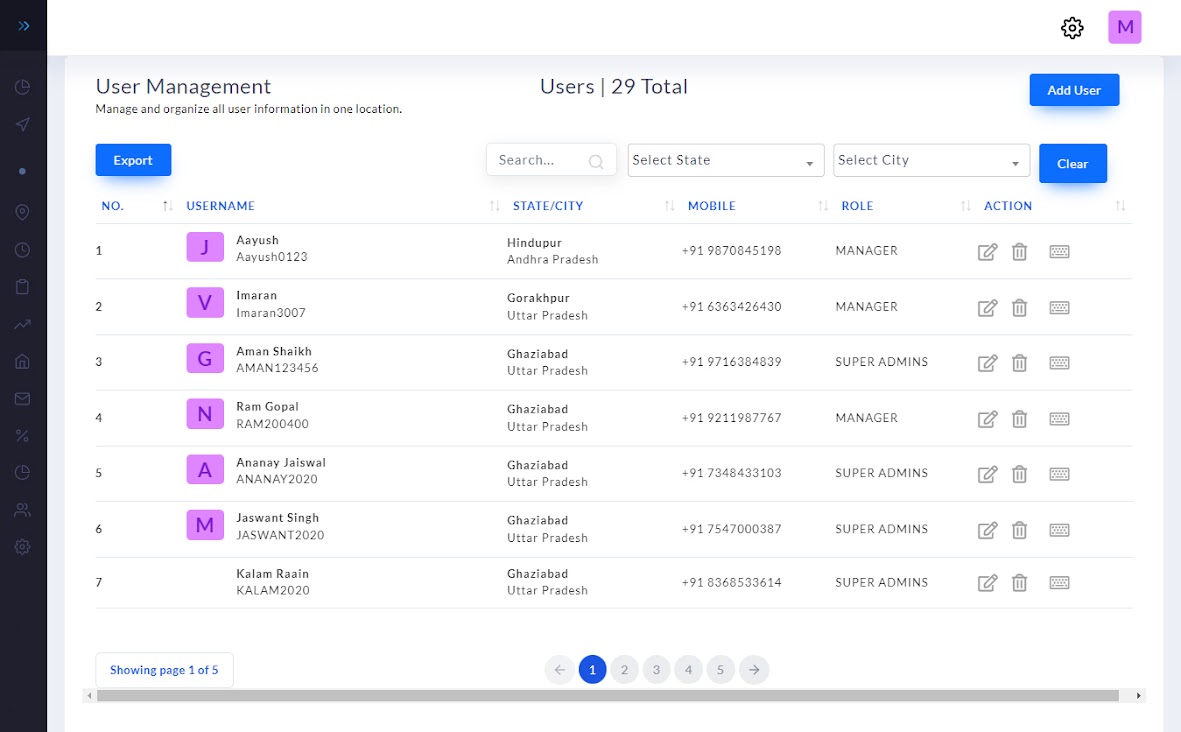Image resolution: width=1181 pixels, height=732 pixels.
Task: Open the percent sign sidebar icon
Action: pos(23,435)
